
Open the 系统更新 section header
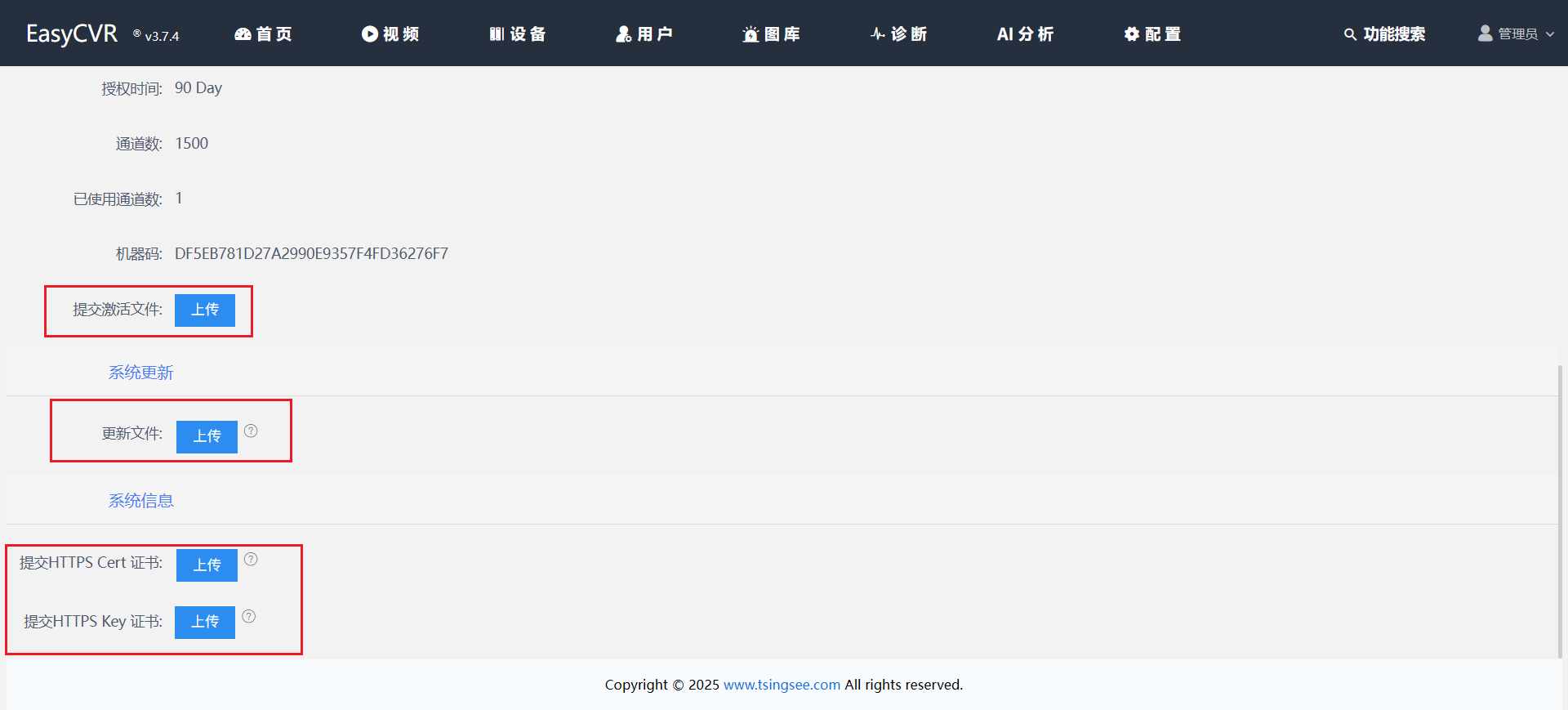coord(141,373)
